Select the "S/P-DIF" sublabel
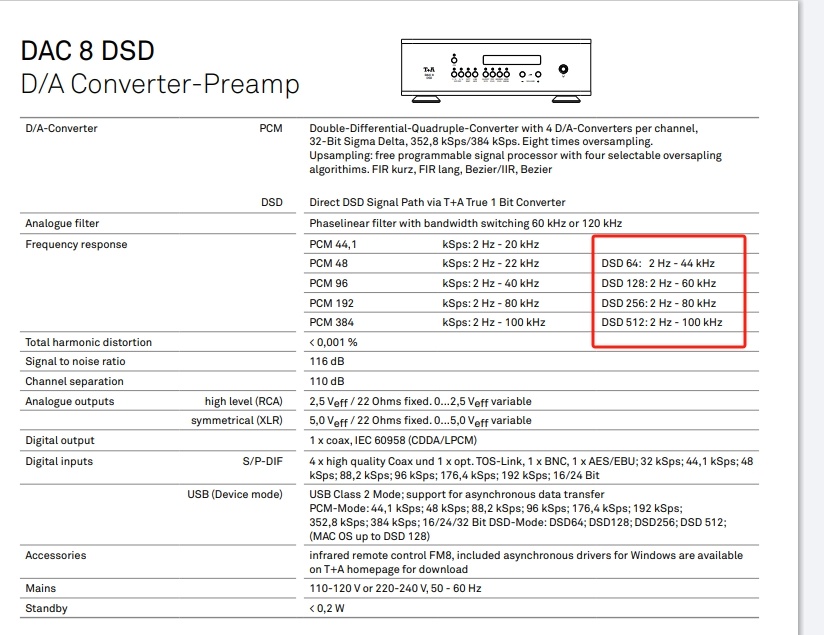 pos(262,462)
